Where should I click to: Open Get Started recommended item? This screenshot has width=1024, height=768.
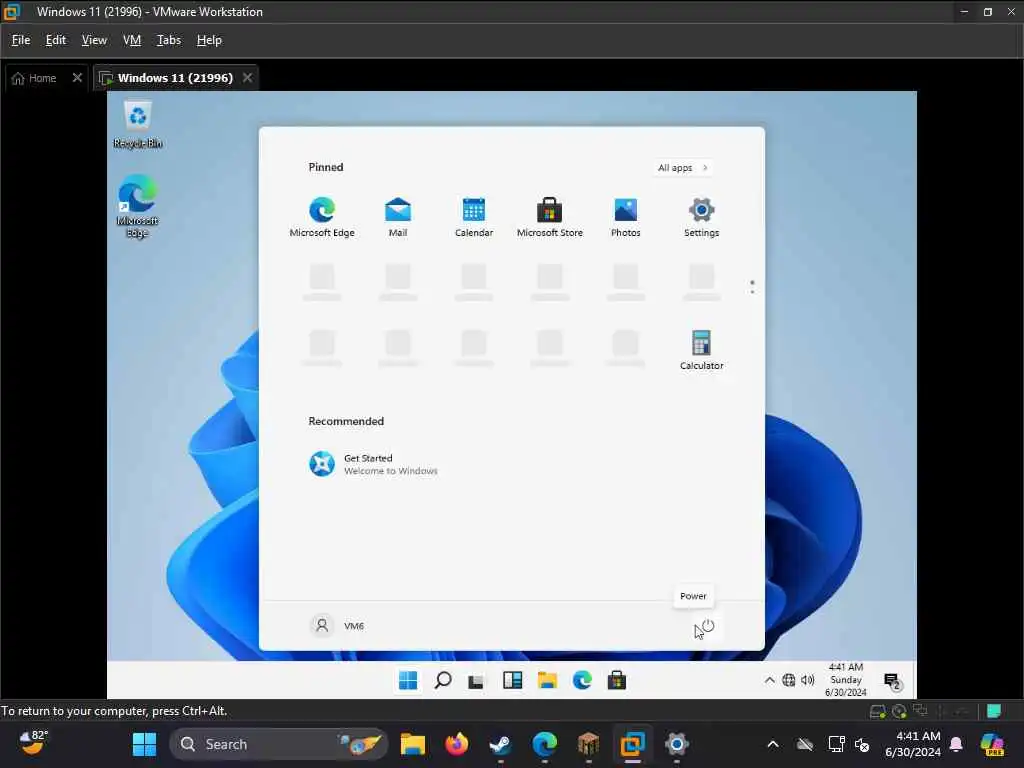[374, 464]
